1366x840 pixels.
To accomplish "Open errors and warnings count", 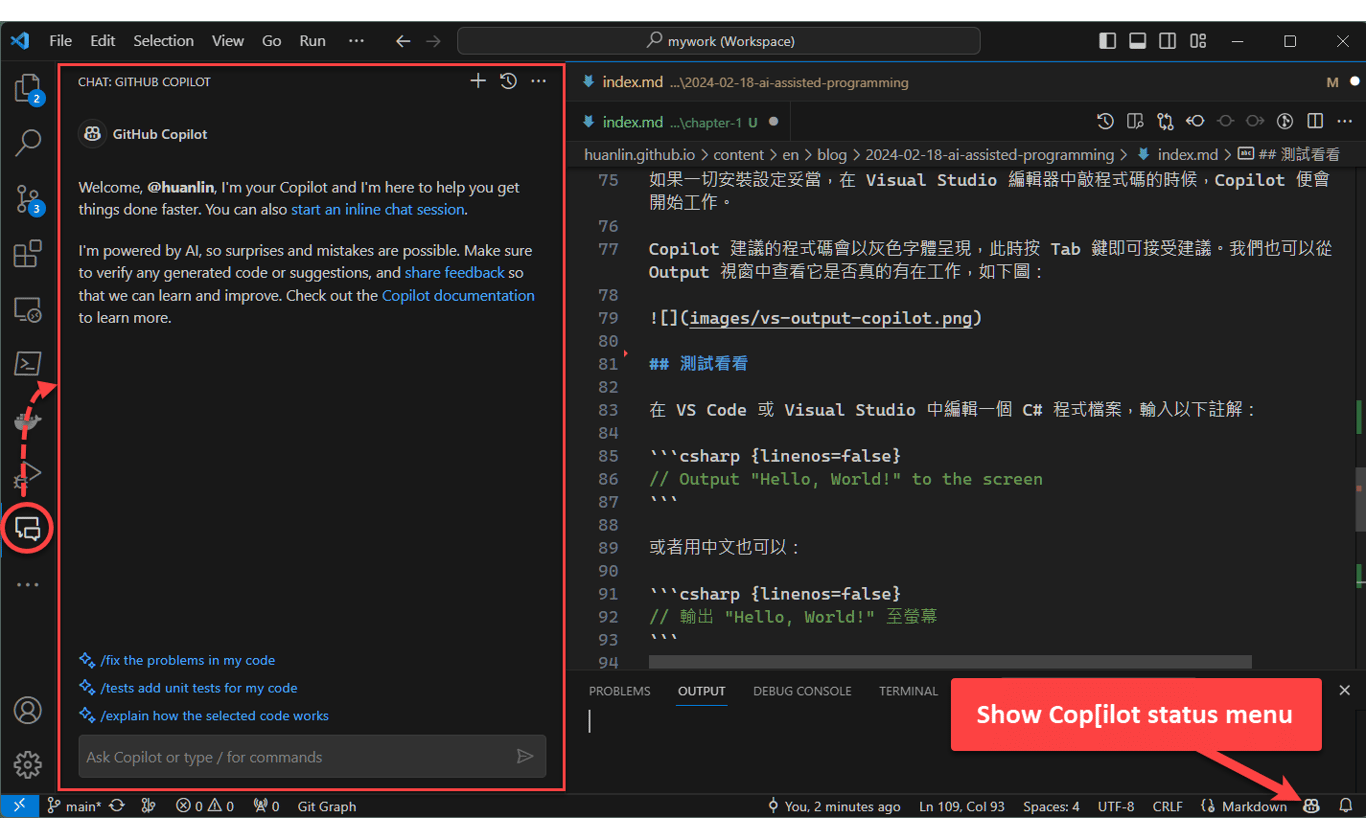I will coord(205,806).
